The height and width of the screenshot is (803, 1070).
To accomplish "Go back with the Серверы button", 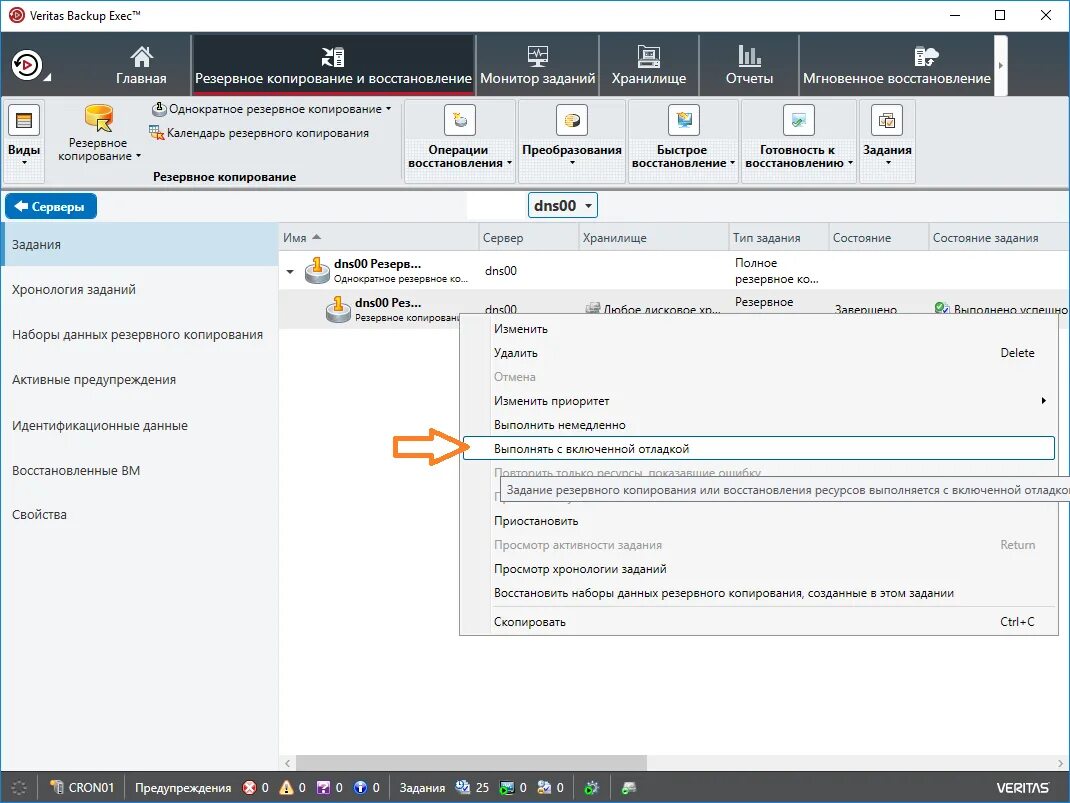I will (x=50, y=206).
